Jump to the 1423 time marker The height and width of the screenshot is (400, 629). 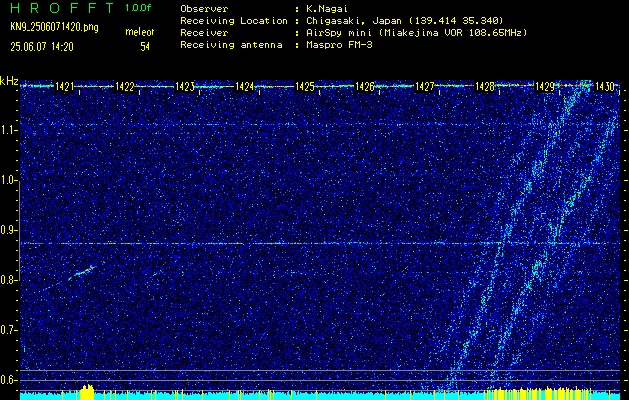pos(185,86)
